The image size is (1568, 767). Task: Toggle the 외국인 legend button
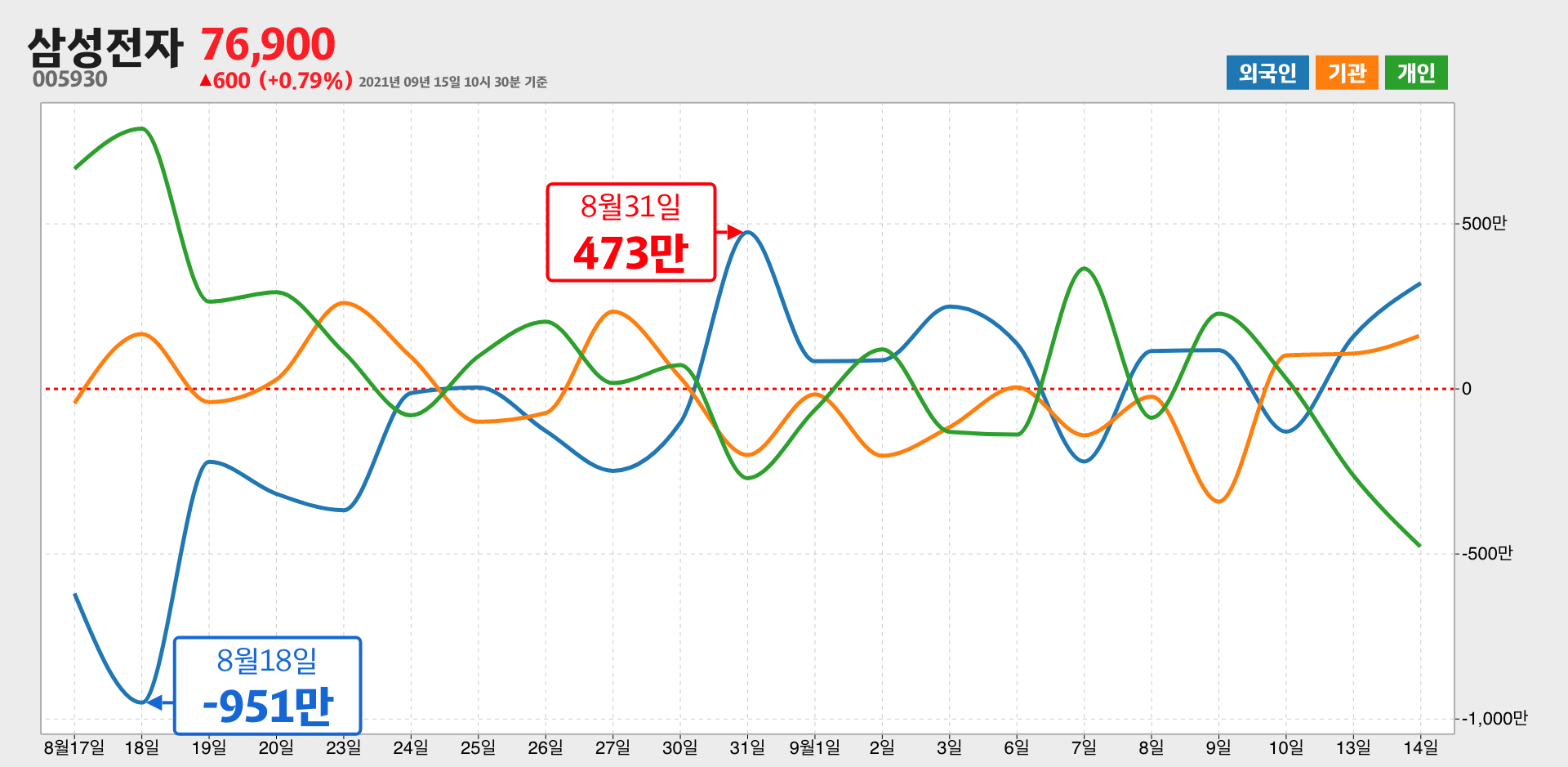pos(1267,73)
